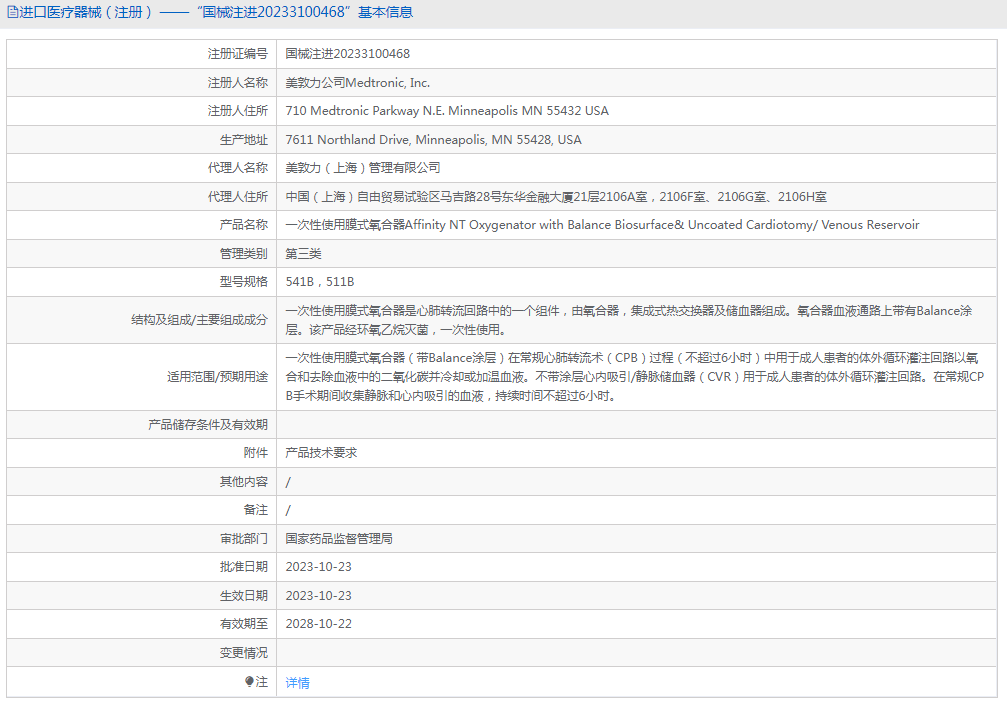Click the intended-use text mentioning CPB
The height and width of the screenshot is (704, 1007).
(635, 376)
